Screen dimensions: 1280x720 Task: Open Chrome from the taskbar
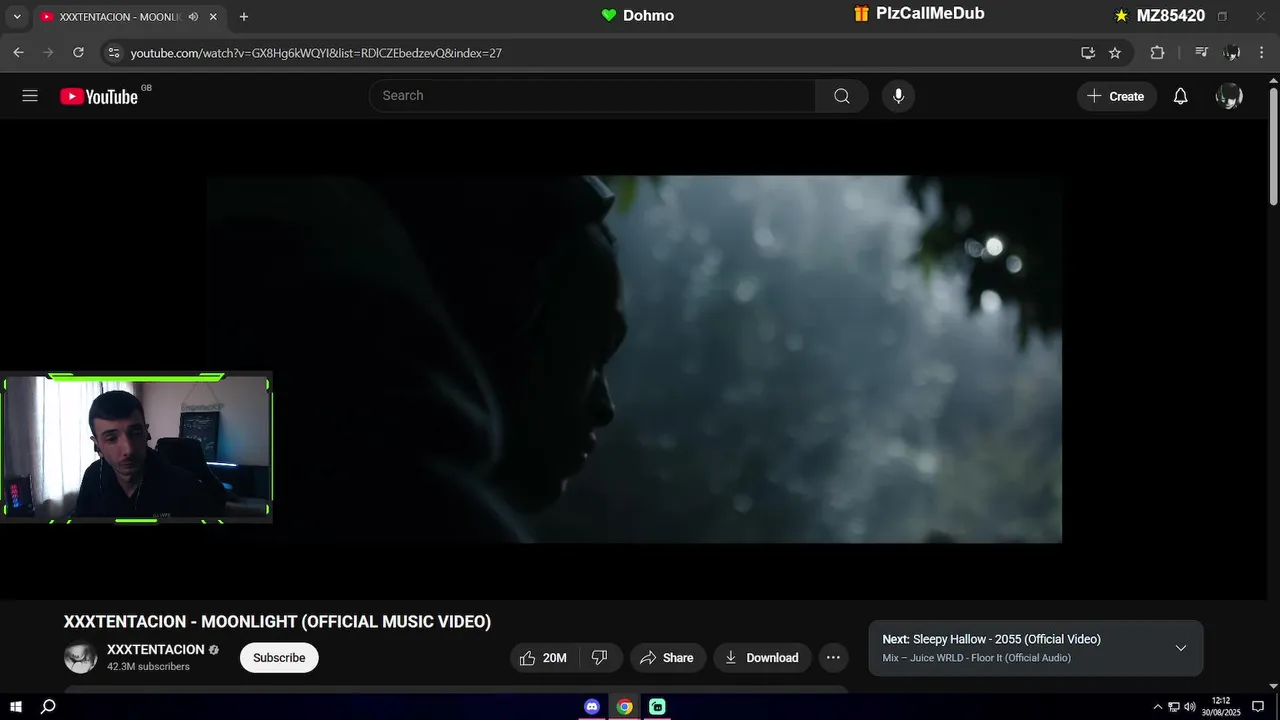(x=624, y=706)
